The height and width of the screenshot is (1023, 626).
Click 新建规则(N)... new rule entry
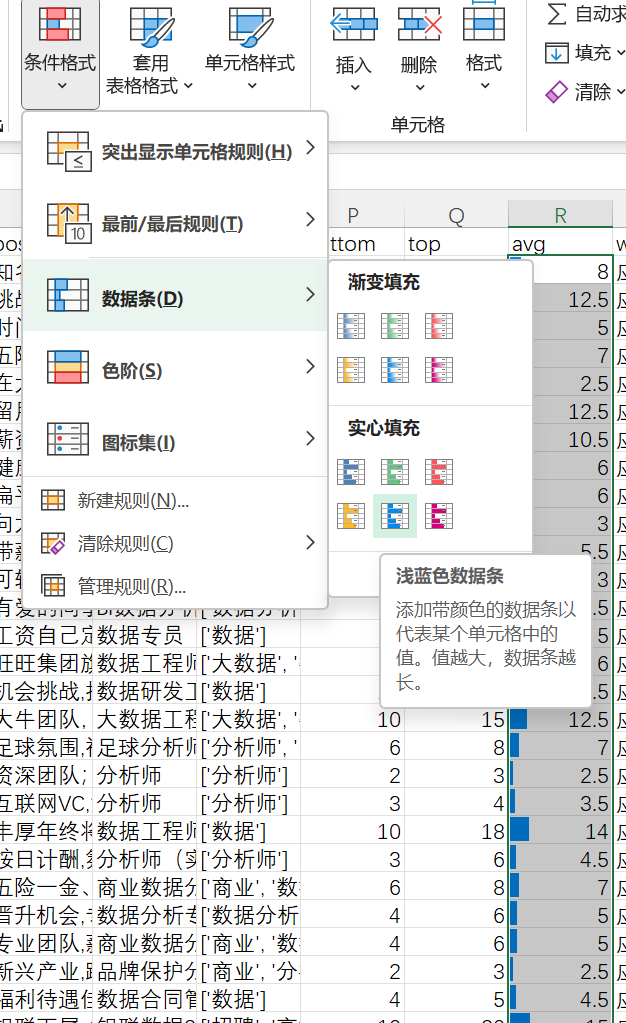(175, 500)
